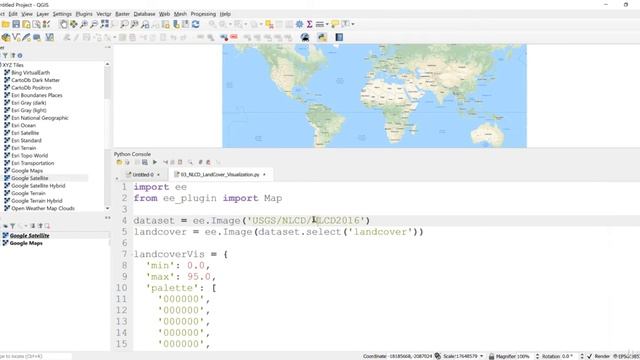Click the Refresh map icon
640x360 pixels.
196,24
